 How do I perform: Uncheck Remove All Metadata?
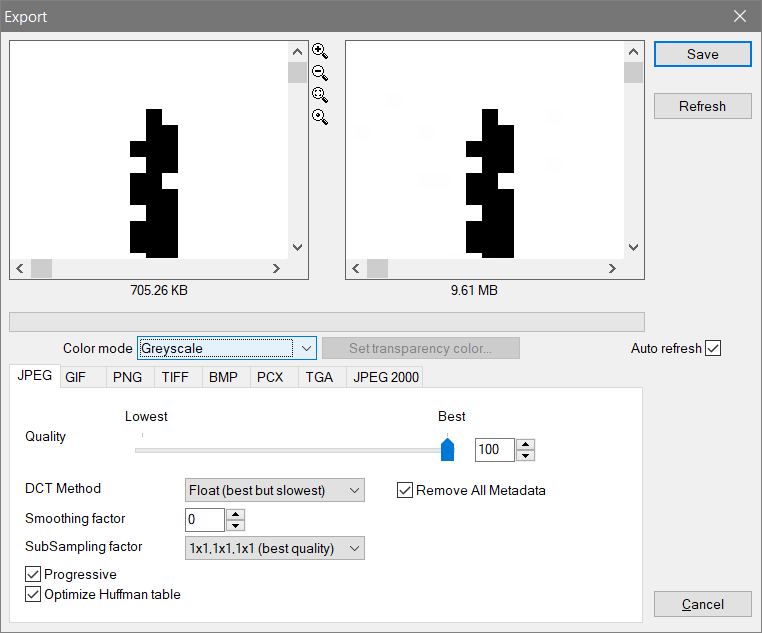[x=405, y=490]
